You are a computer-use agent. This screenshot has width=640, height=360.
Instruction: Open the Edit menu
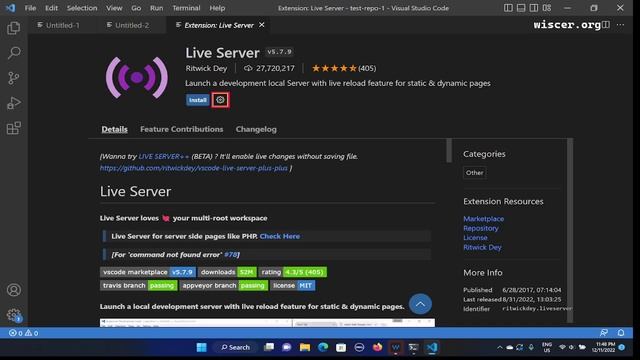[x=51, y=8]
